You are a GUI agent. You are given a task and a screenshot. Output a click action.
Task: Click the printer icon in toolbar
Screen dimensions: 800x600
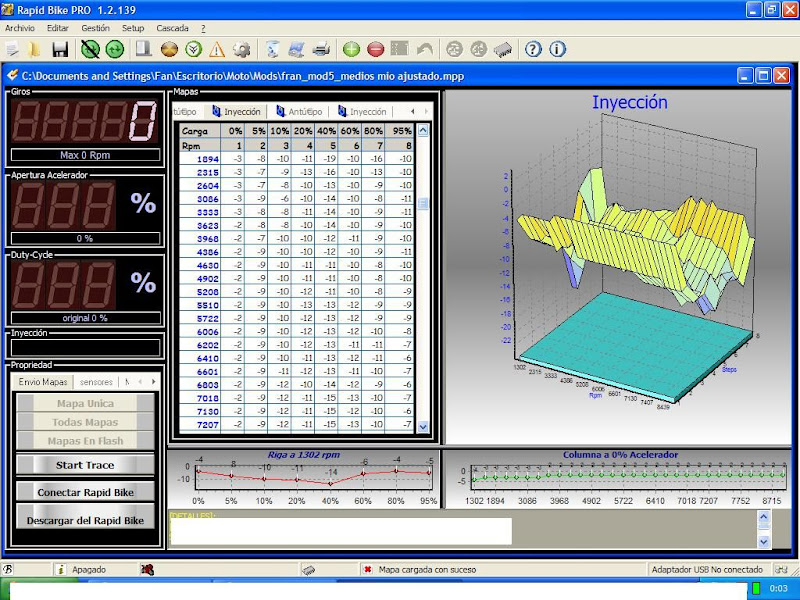[321, 49]
